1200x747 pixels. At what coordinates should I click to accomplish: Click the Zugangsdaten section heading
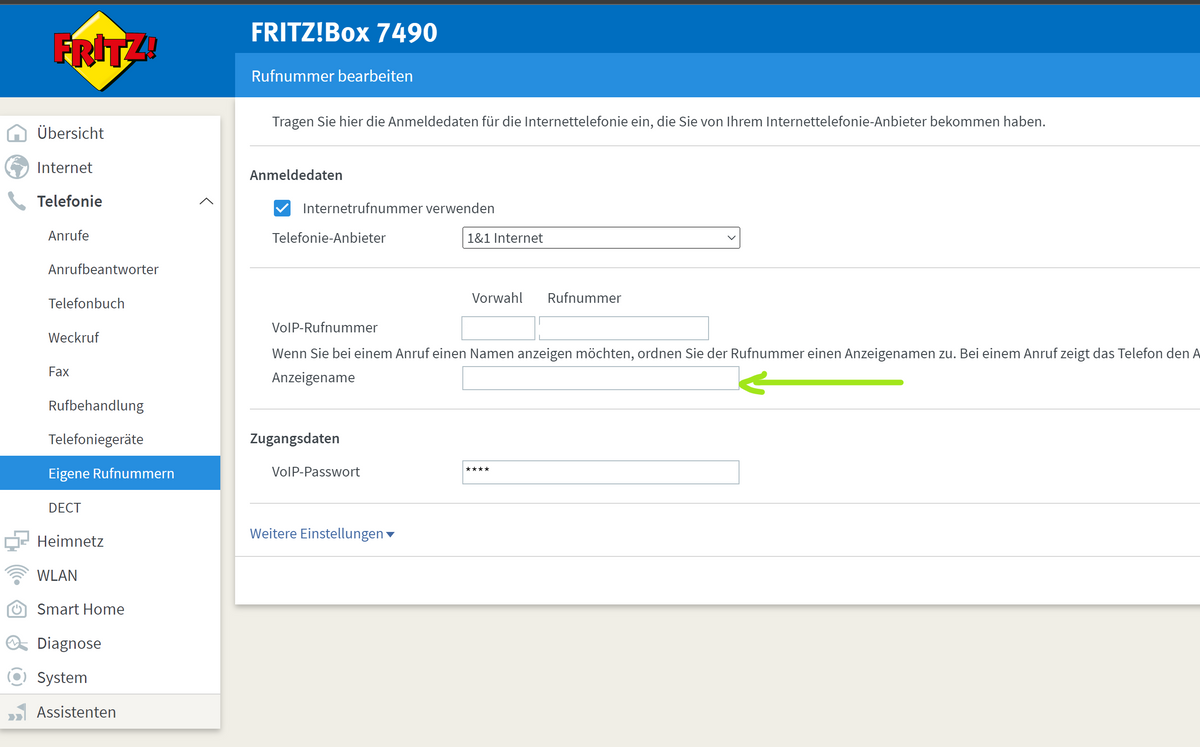295,438
